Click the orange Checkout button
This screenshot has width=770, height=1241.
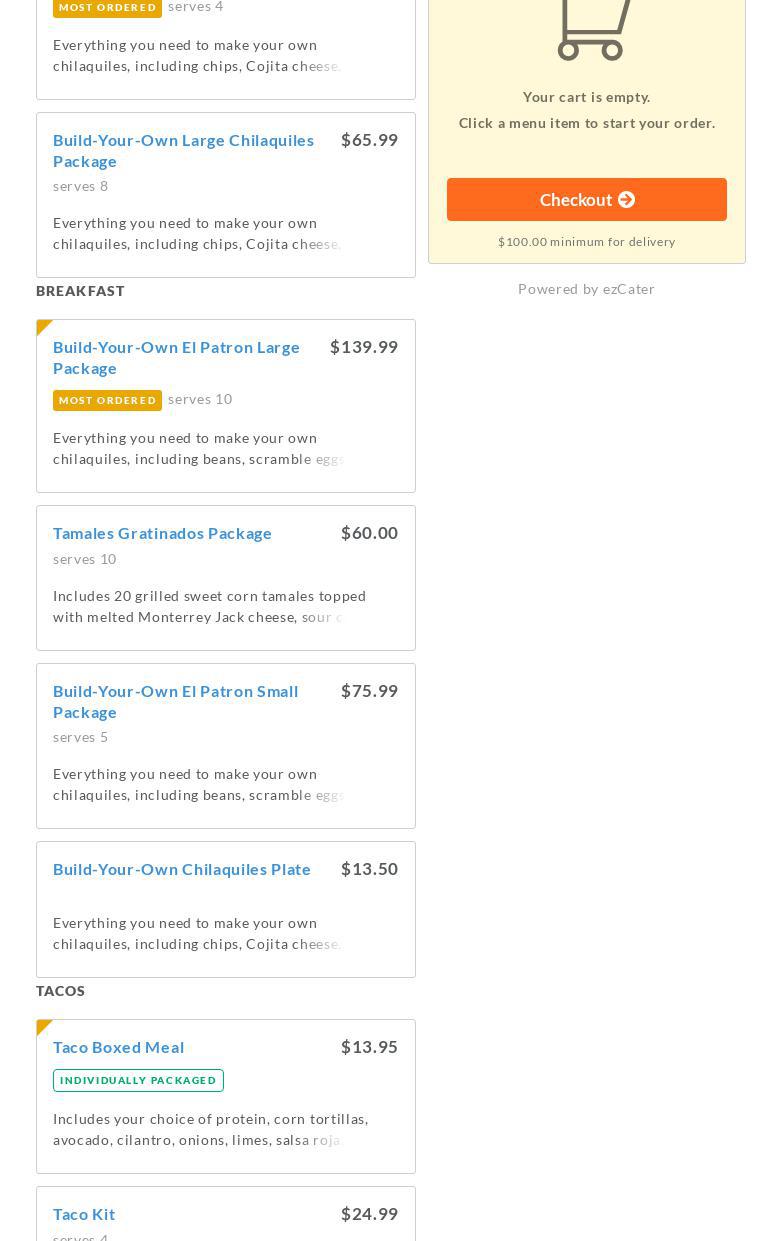coord(587,200)
